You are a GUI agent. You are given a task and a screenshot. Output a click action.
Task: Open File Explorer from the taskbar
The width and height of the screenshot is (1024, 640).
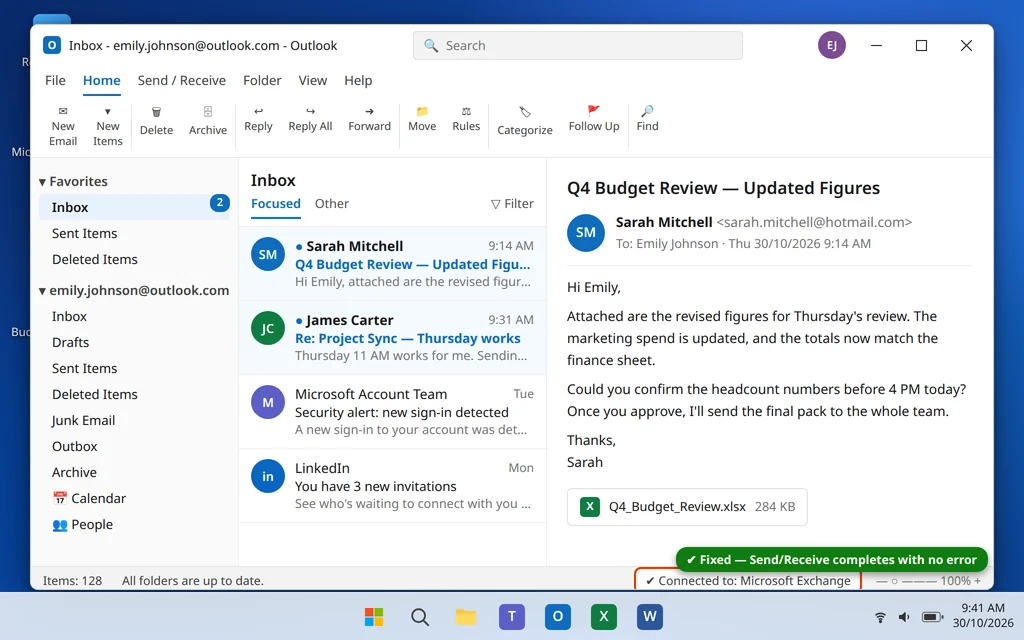coord(466,616)
